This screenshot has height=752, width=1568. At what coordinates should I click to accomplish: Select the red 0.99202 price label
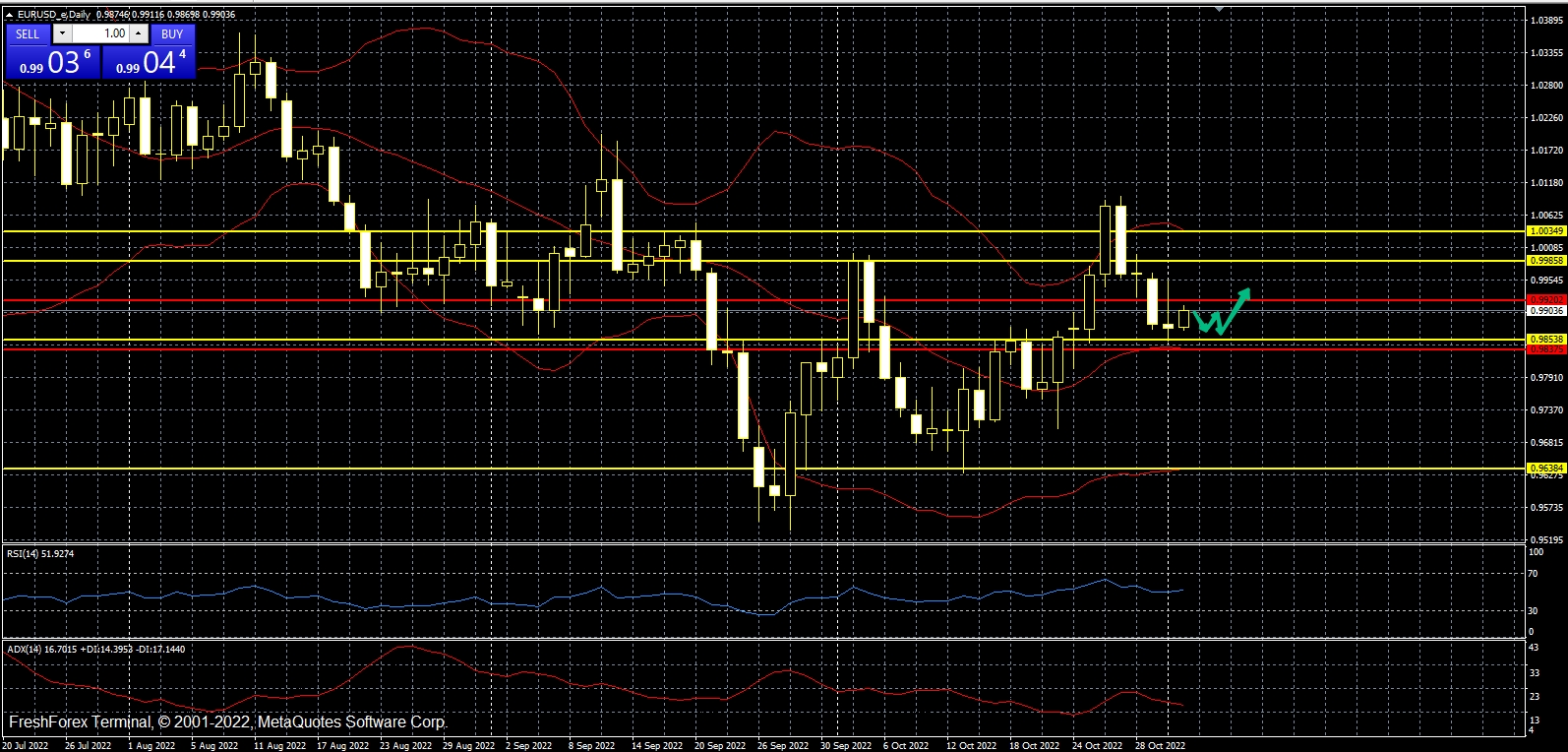click(x=1545, y=299)
